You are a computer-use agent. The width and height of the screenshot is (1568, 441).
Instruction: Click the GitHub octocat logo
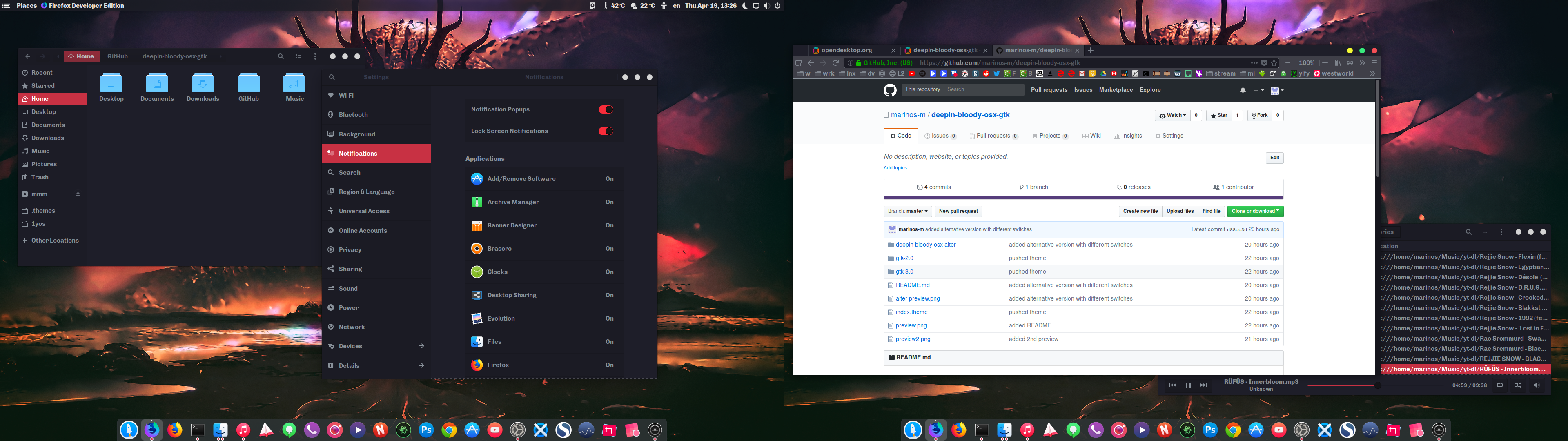pos(890,90)
